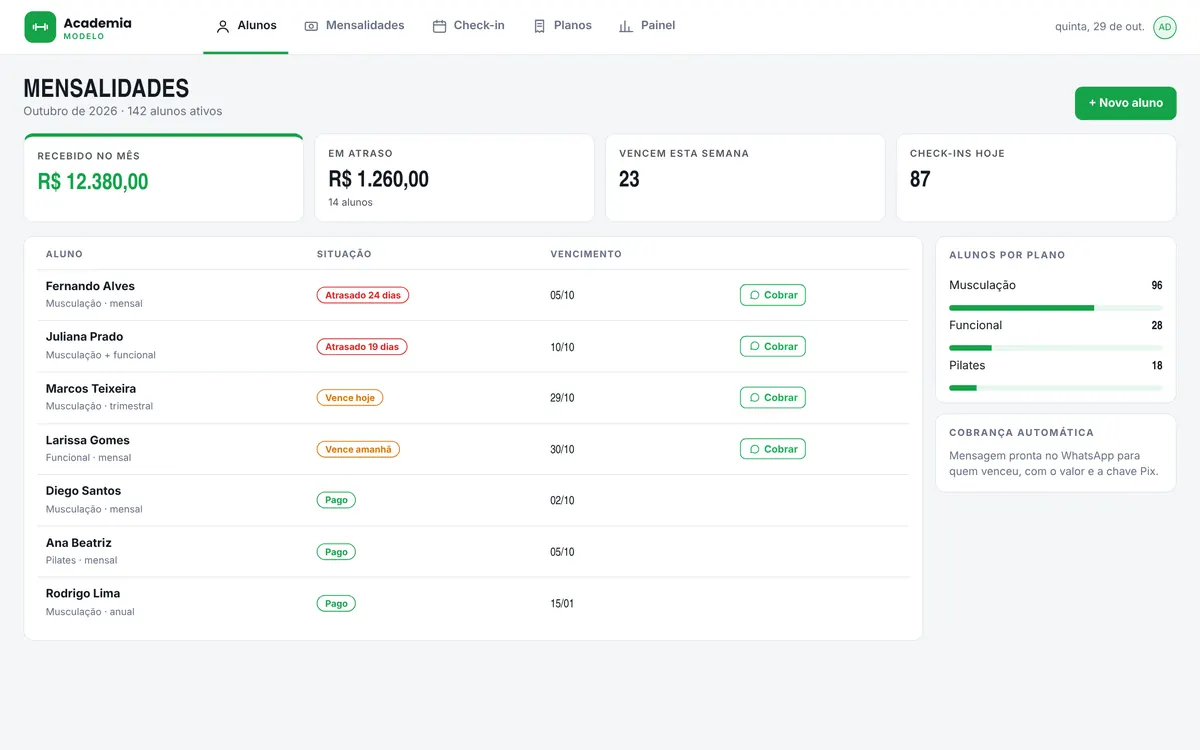Open the Planos tab
Viewport: 1200px width, 750px height.
[562, 26]
